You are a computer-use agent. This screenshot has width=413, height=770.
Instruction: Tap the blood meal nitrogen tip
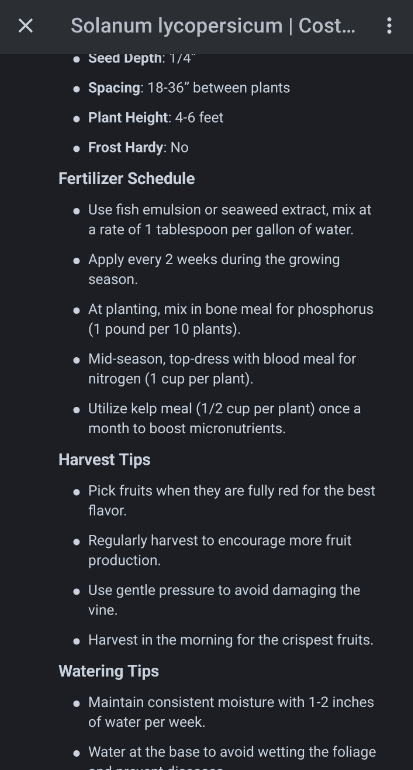(222, 368)
